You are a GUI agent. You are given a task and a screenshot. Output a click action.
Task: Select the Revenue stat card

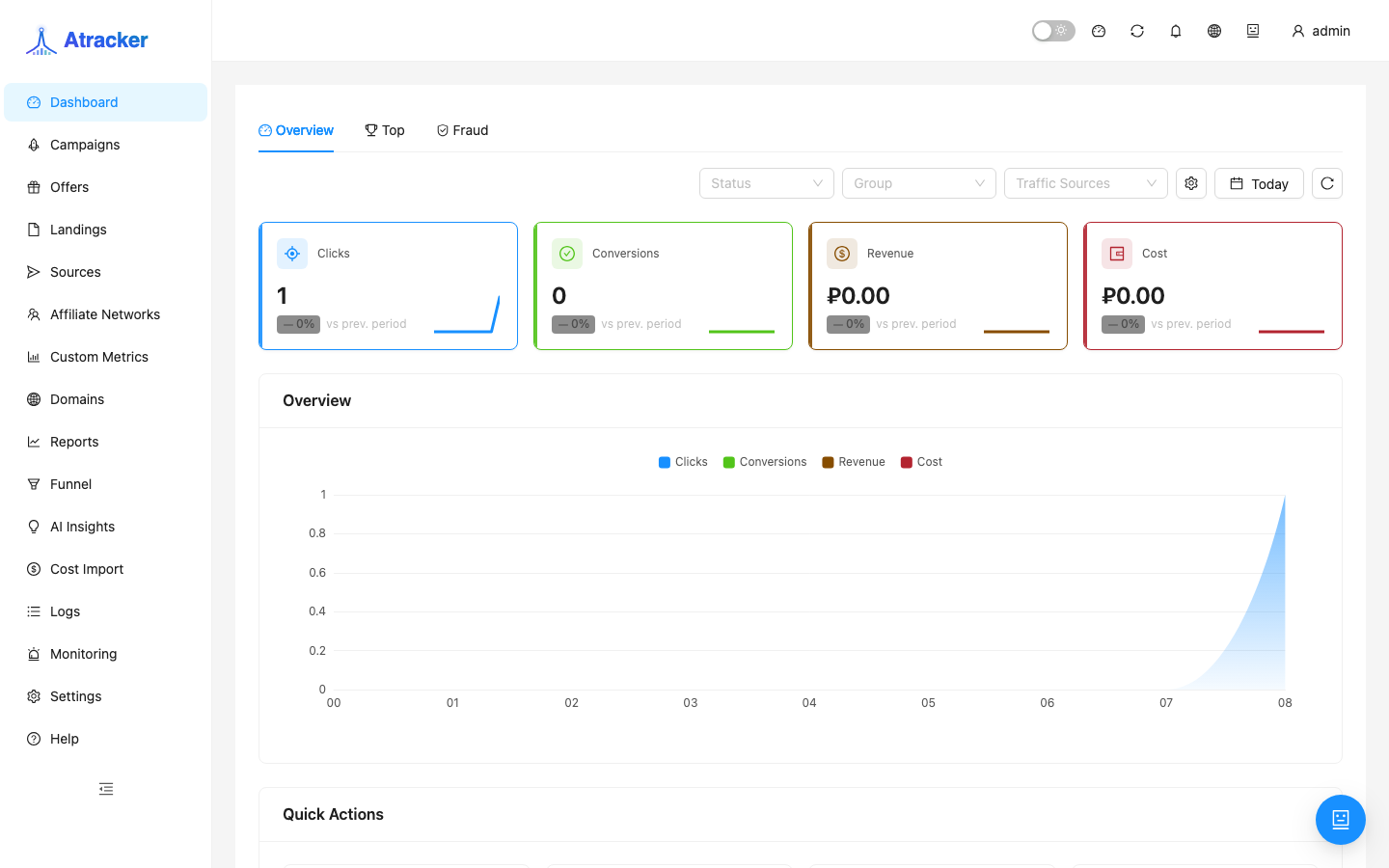tap(938, 285)
